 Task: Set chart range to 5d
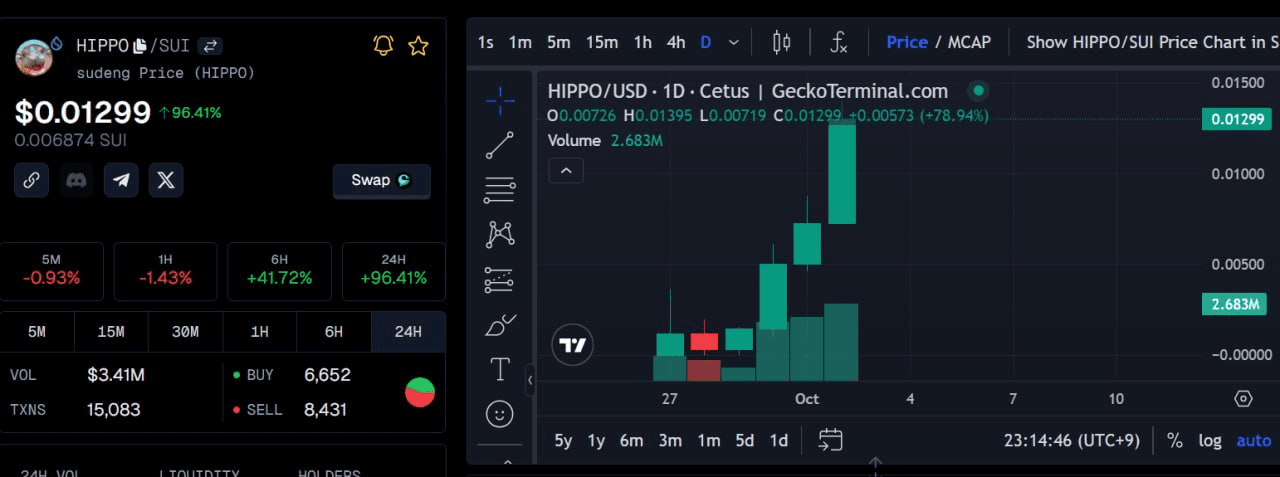pos(745,440)
